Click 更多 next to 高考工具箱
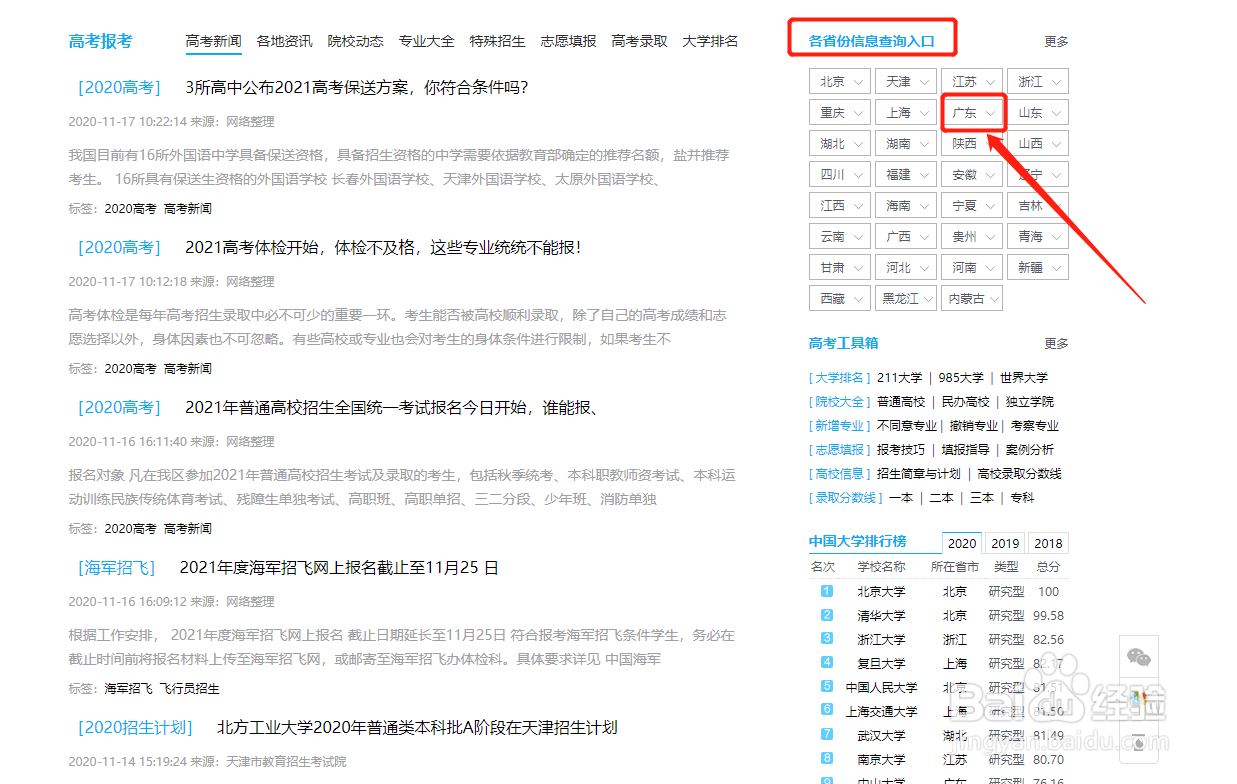 point(1056,343)
